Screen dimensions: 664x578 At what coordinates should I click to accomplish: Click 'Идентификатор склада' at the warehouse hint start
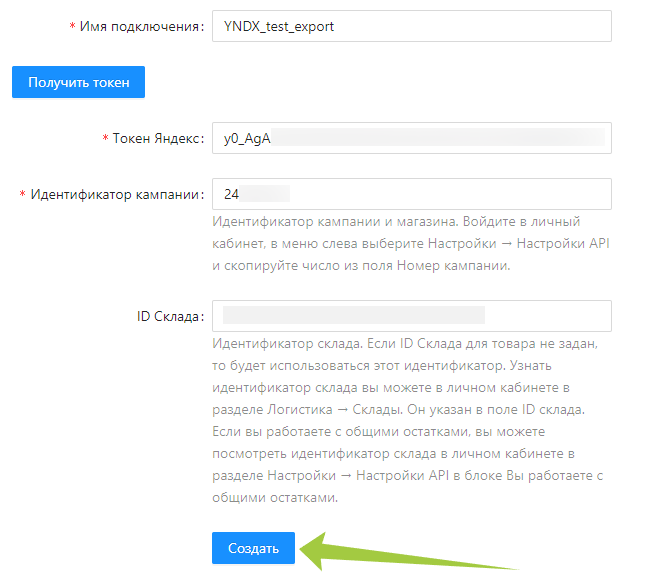(279, 344)
